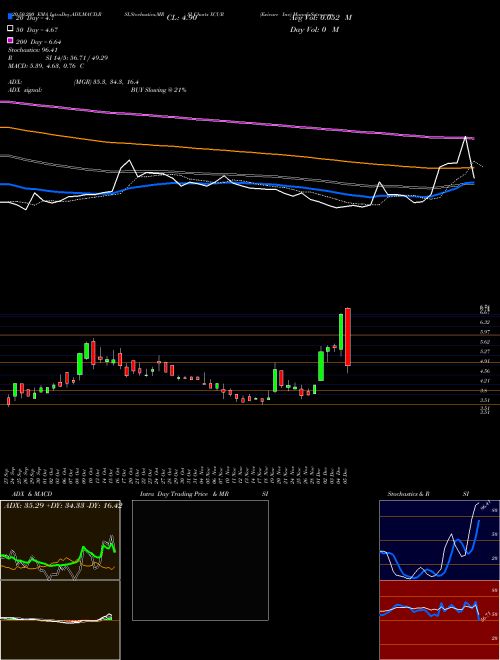
Task: Click the 'Stochastics: 96.41' readout
Action: [x=32, y=50]
